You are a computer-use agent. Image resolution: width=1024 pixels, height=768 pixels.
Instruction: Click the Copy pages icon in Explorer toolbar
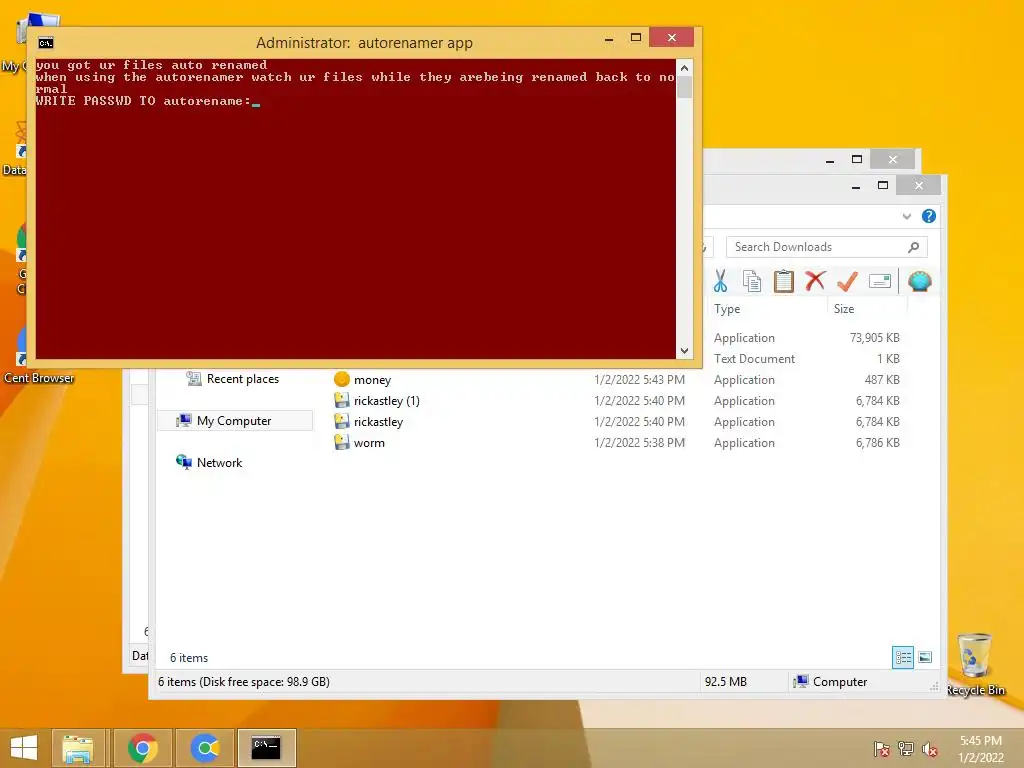tap(752, 281)
